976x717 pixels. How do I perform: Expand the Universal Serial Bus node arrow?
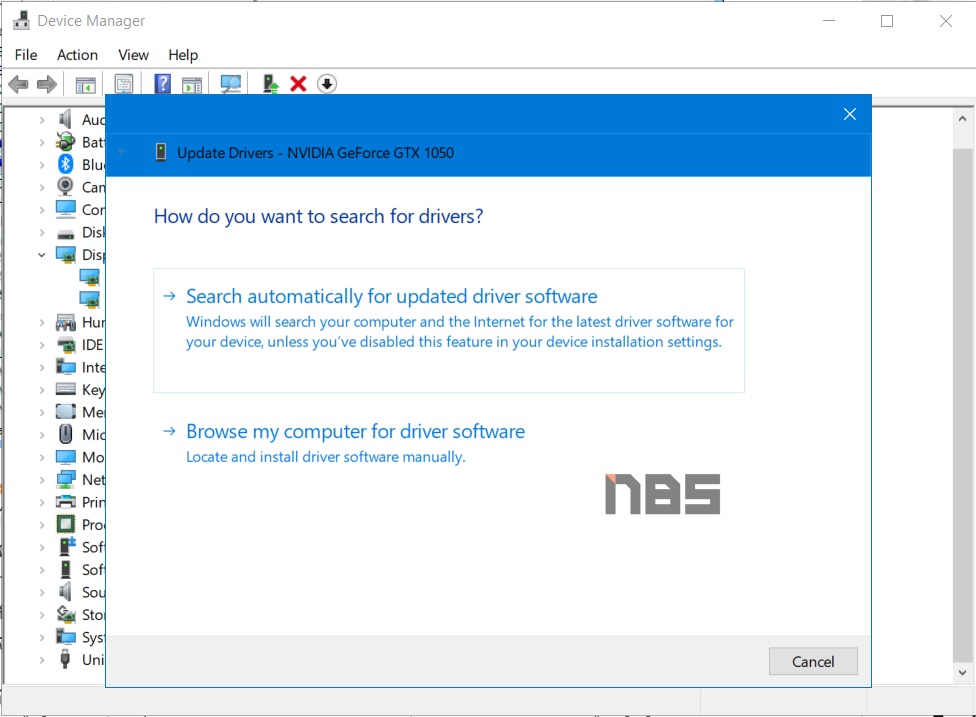tap(42, 660)
